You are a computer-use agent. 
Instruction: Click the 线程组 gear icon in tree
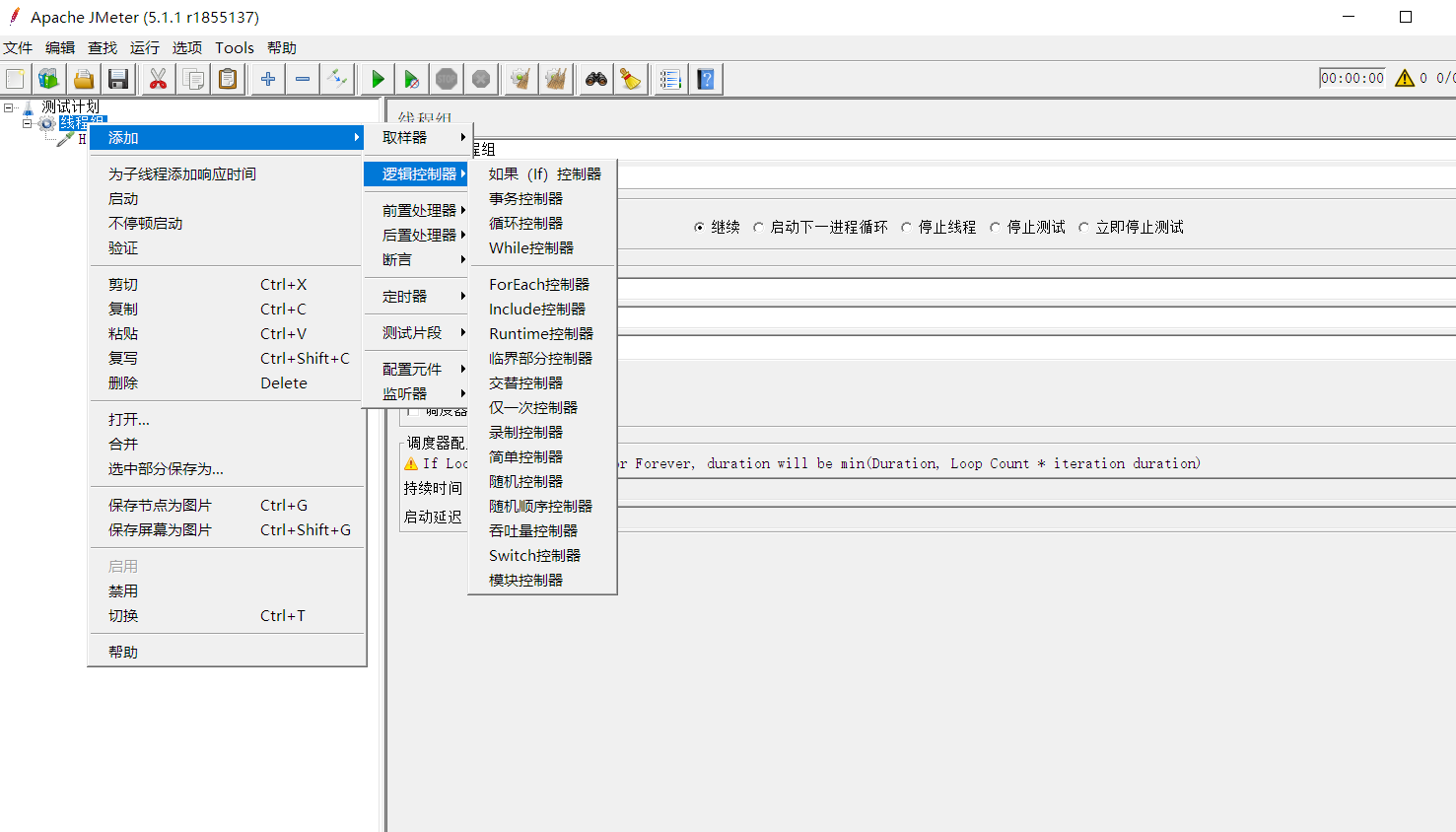coord(46,123)
